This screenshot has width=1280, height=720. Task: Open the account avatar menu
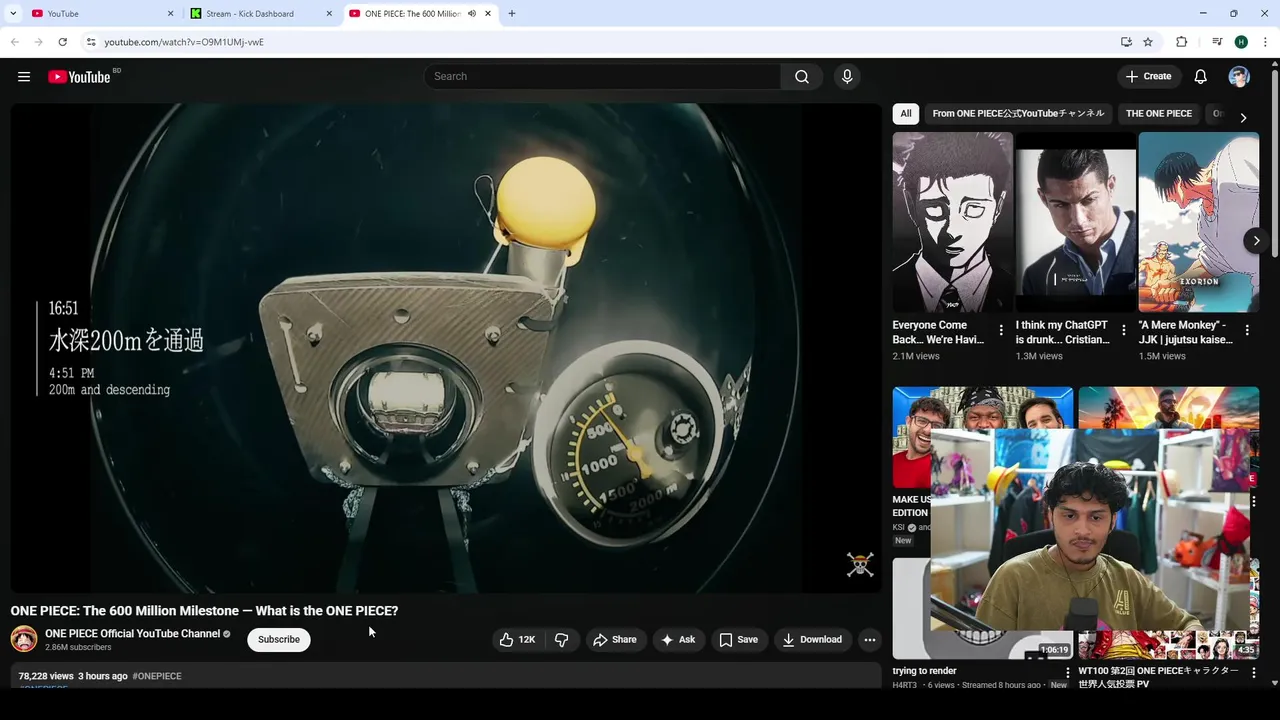pyautogui.click(x=1239, y=77)
